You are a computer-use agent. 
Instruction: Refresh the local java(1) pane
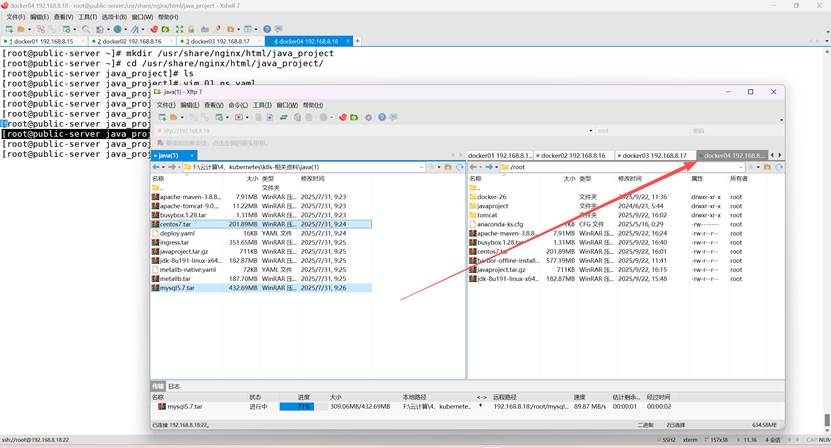point(460,167)
